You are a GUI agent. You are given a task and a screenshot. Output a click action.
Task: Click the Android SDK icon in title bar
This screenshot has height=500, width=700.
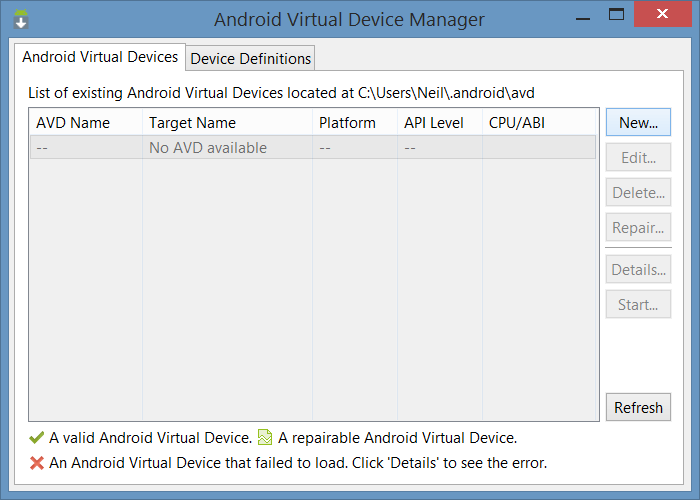[21, 19]
